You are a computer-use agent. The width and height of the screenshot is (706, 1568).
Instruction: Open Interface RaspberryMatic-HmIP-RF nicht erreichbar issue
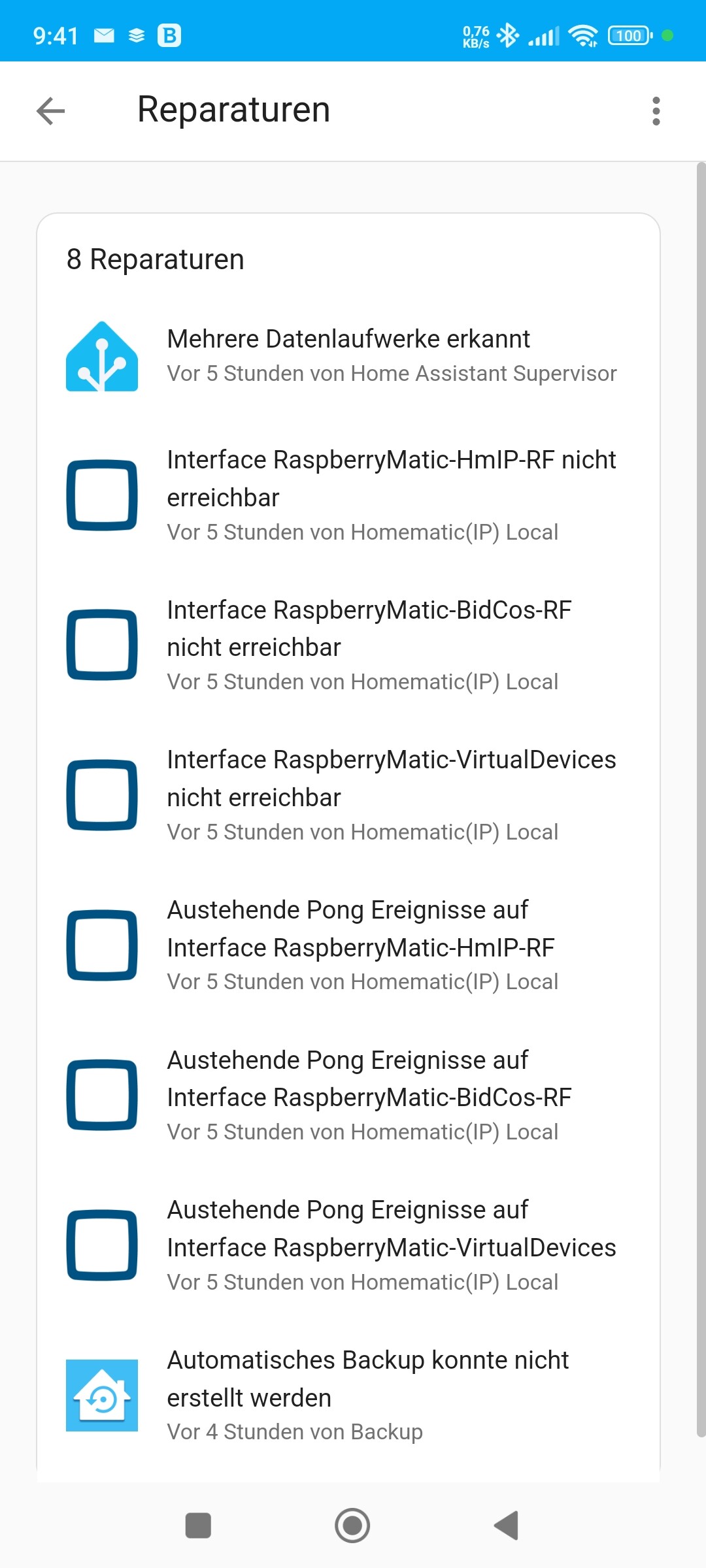(348, 495)
